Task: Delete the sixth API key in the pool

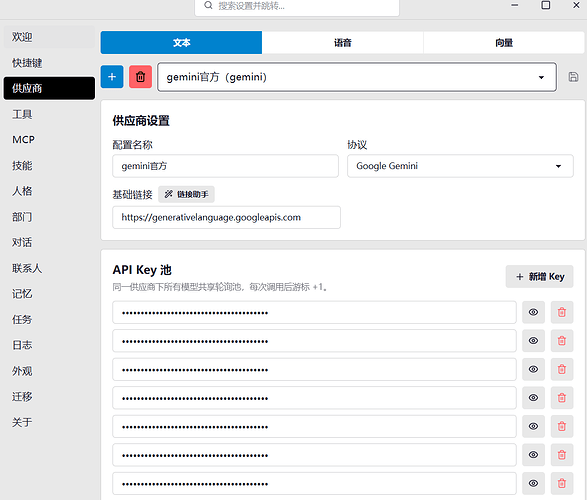Action: coord(562,455)
